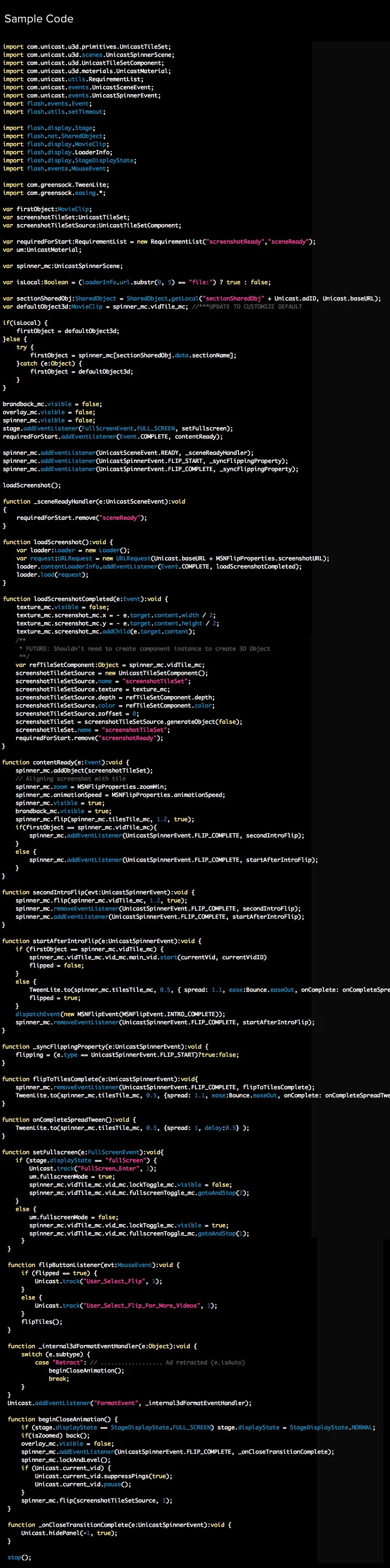Image resolution: width=390 pixels, height=1568 pixels.
Task: Click the import flash.display.StageDisplayState line
Action: click(x=69, y=161)
